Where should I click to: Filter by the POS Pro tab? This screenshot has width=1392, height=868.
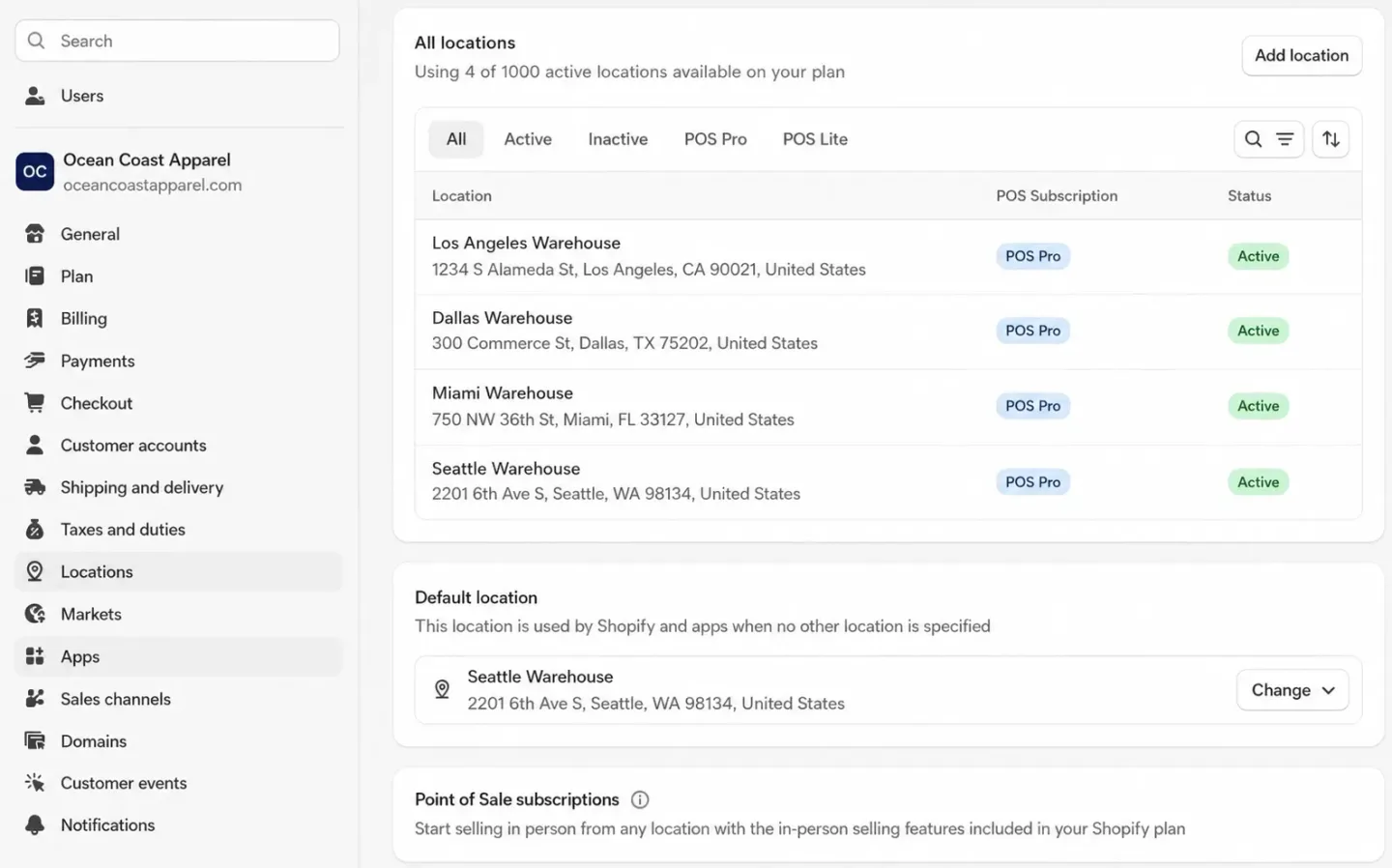pos(715,139)
